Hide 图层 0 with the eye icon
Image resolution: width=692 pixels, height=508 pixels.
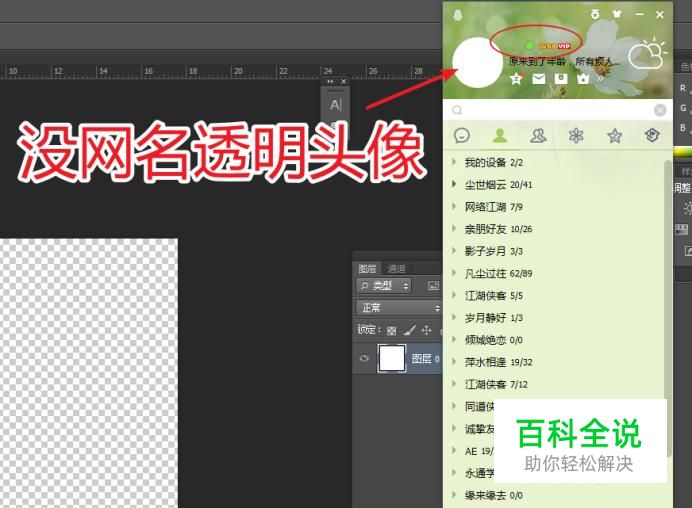(364, 358)
